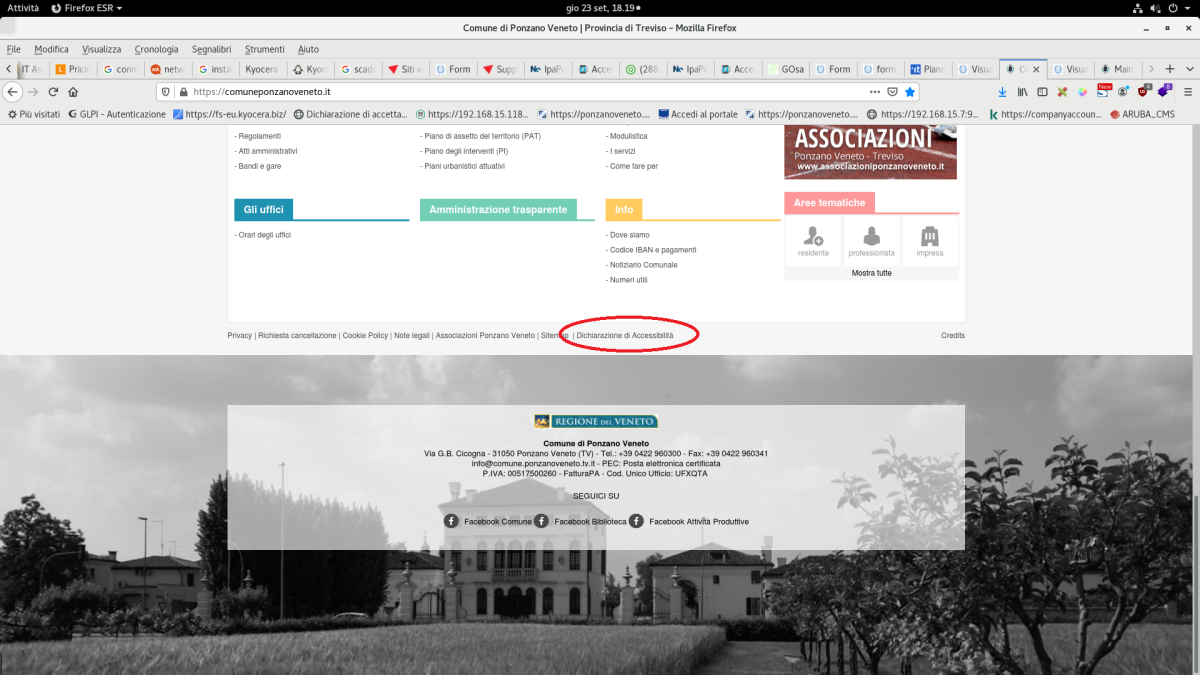Image resolution: width=1200 pixels, height=675 pixels.
Task: Open the ARUBA_CMS bookmark
Action: coord(1140,114)
